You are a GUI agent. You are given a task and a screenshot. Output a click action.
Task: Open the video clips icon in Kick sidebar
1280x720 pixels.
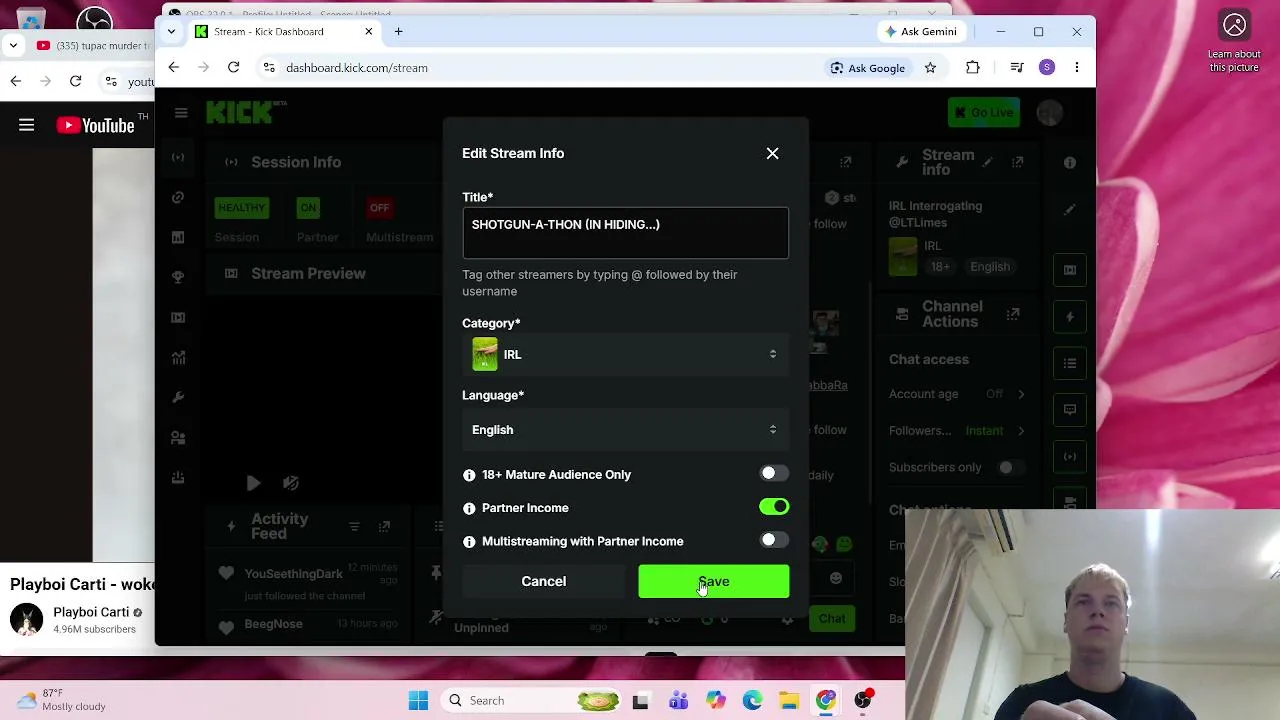tap(178, 317)
